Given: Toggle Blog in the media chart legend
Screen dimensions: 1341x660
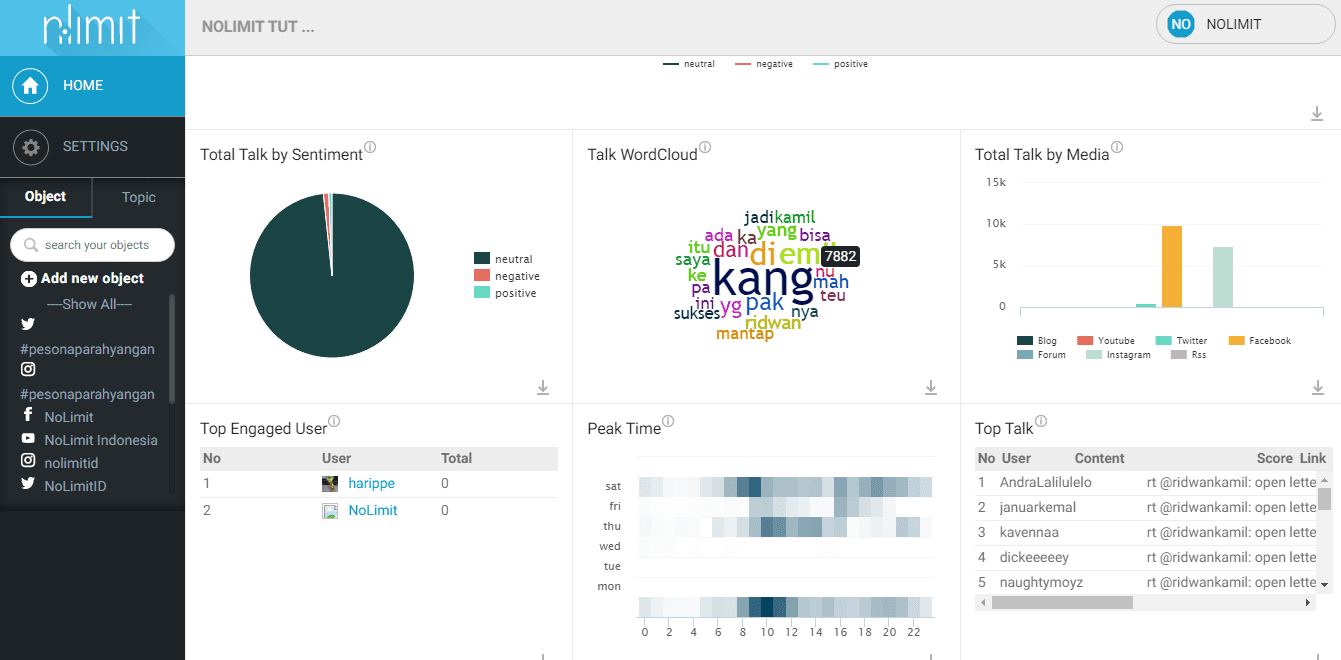Looking at the screenshot, I should [1037, 341].
